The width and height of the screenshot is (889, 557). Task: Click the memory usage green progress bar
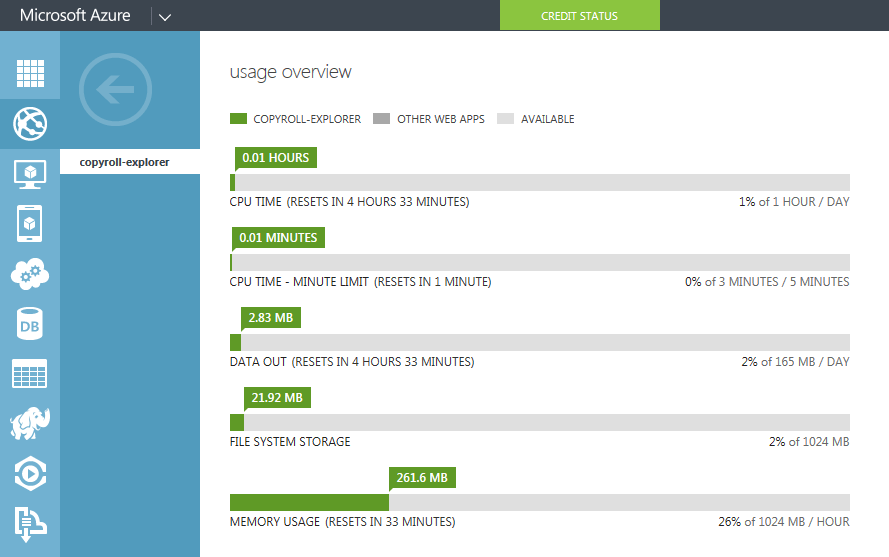tap(309, 503)
